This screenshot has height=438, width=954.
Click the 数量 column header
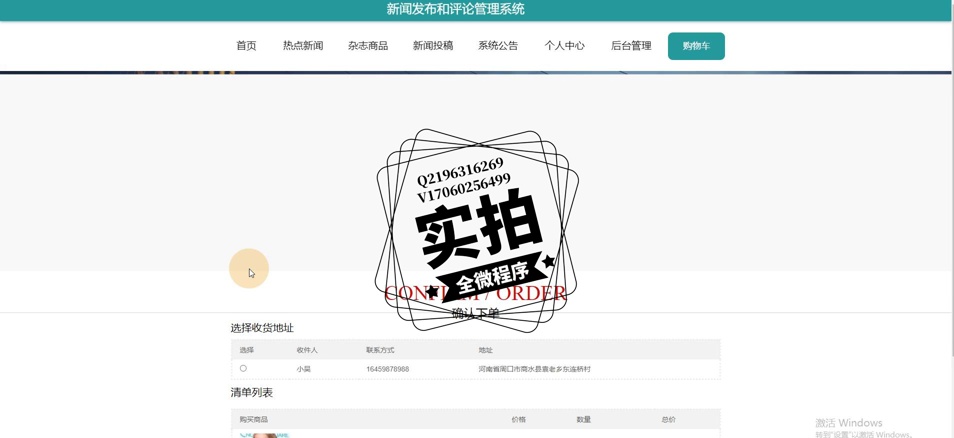click(x=583, y=419)
